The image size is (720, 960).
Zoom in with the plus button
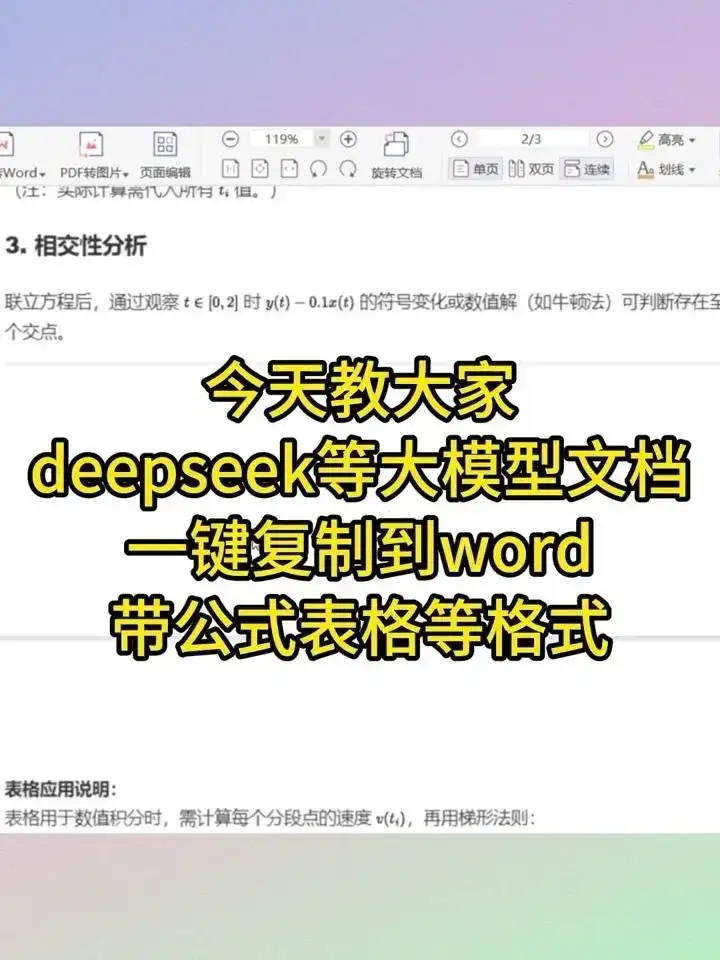348,139
